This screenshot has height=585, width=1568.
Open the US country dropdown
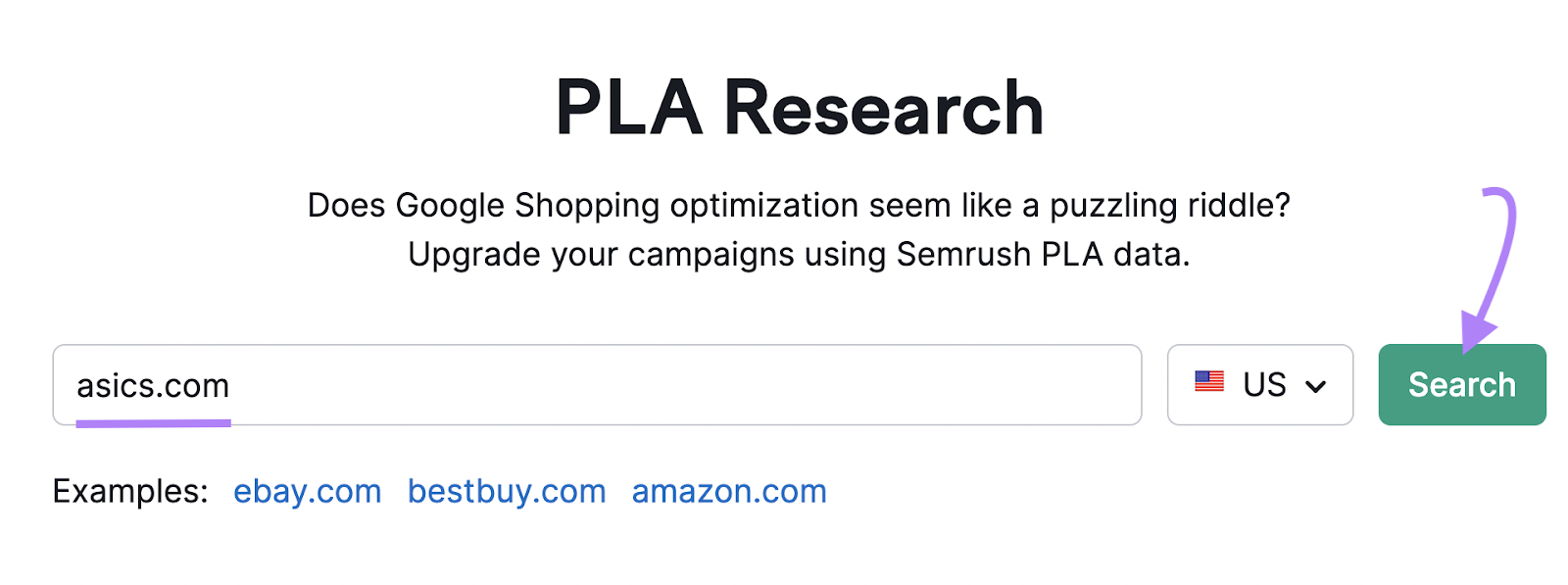coord(1259,384)
